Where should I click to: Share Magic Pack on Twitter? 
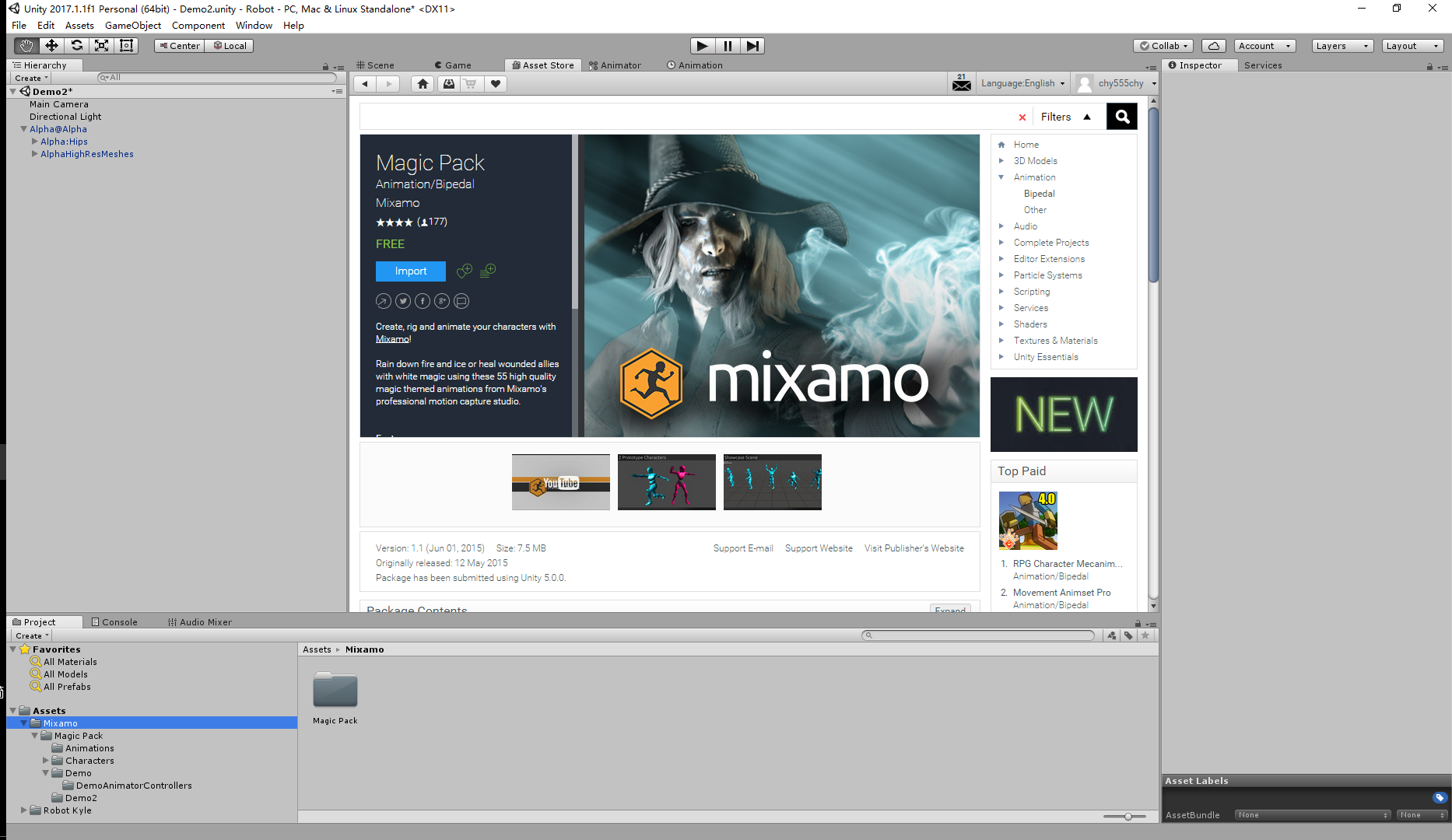(403, 301)
